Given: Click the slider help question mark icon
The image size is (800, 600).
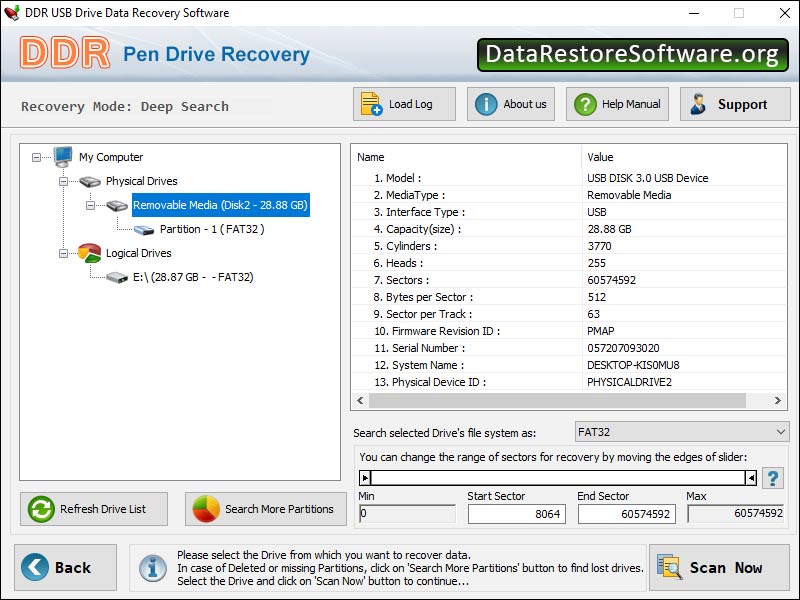Looking at the screenshot, I should tap(773, 478).
